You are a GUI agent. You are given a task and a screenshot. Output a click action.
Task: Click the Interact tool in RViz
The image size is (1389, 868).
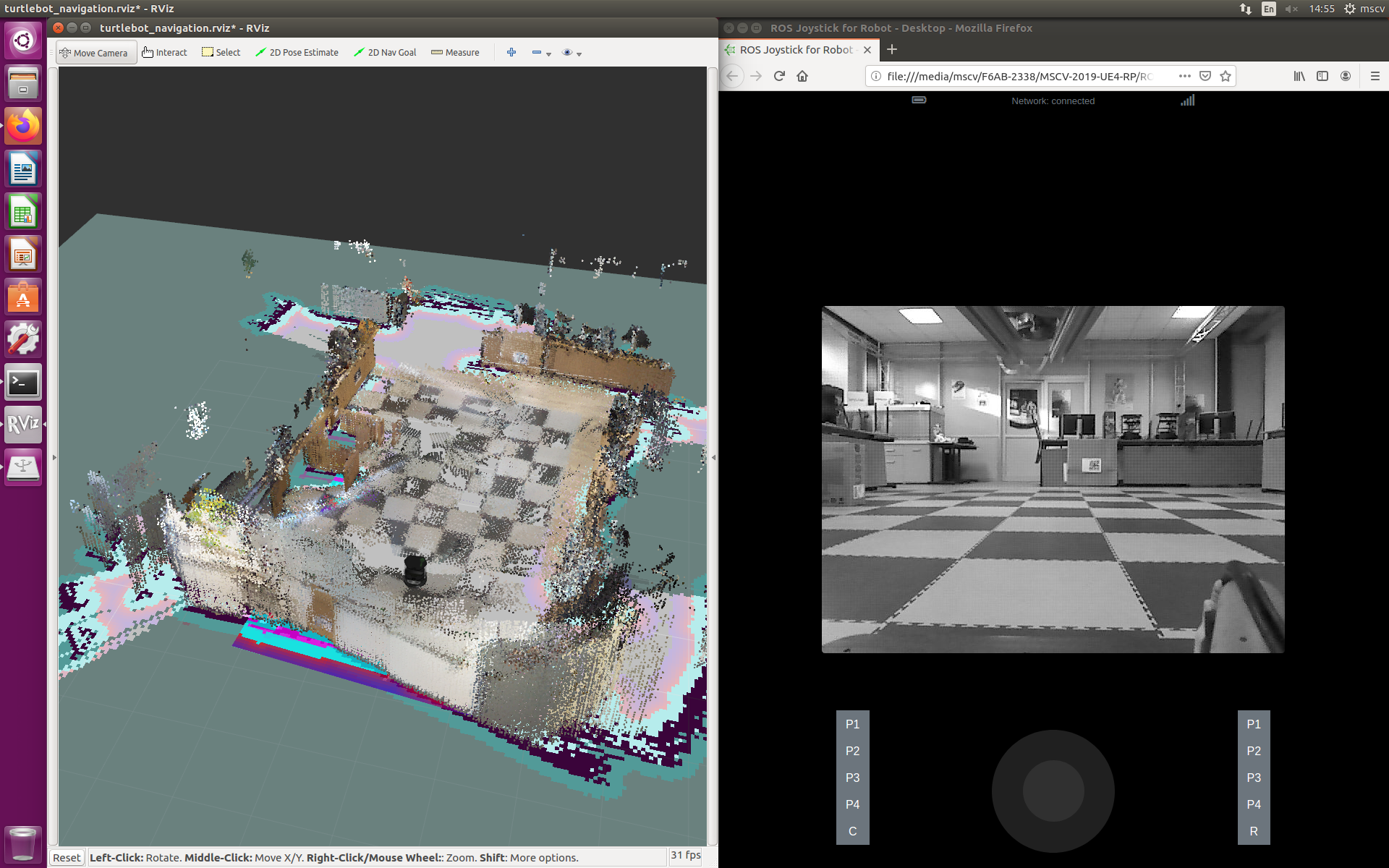(x=165, y=51)
